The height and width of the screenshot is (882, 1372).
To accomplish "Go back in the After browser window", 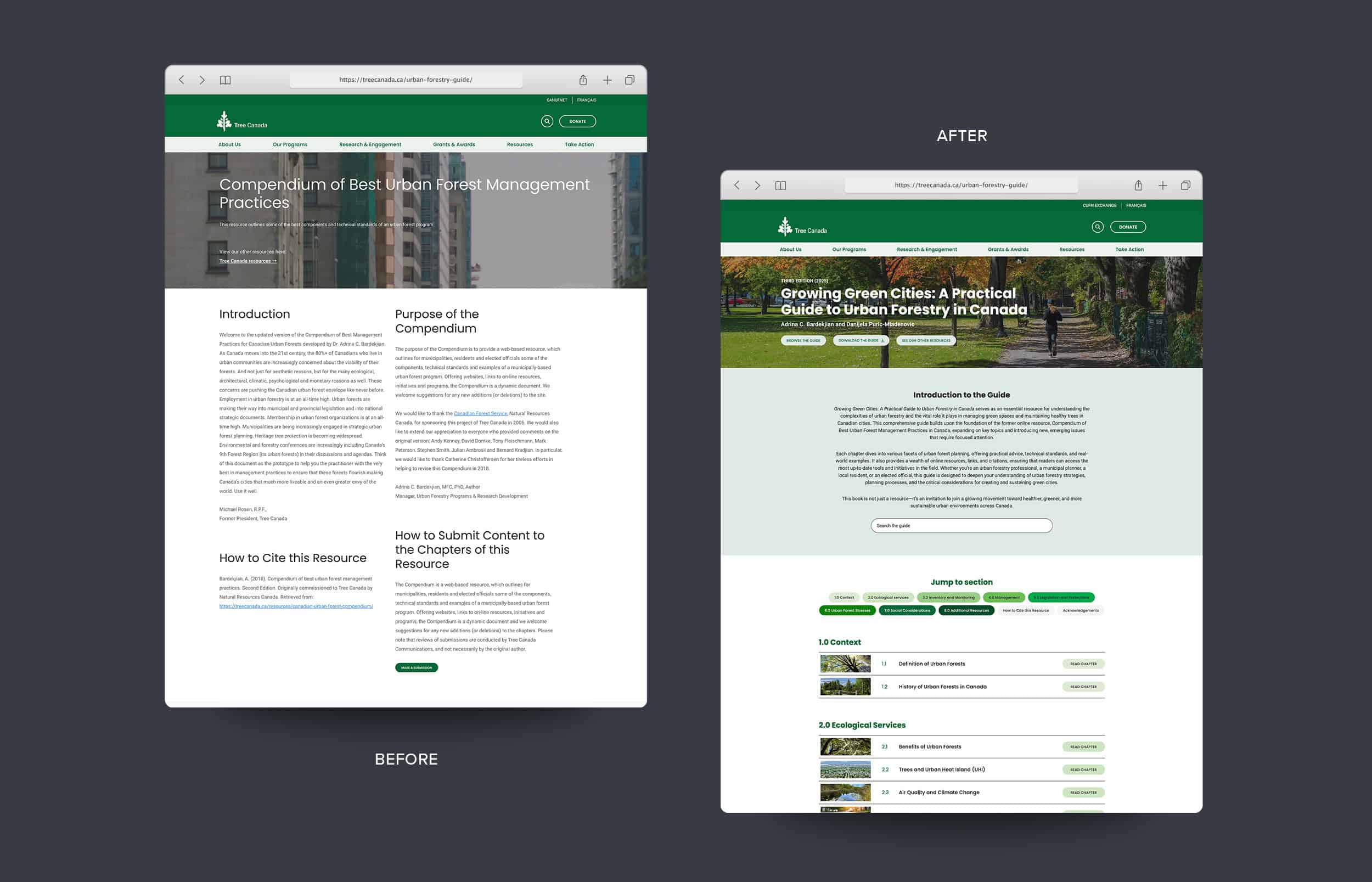I will pos(737,186).
